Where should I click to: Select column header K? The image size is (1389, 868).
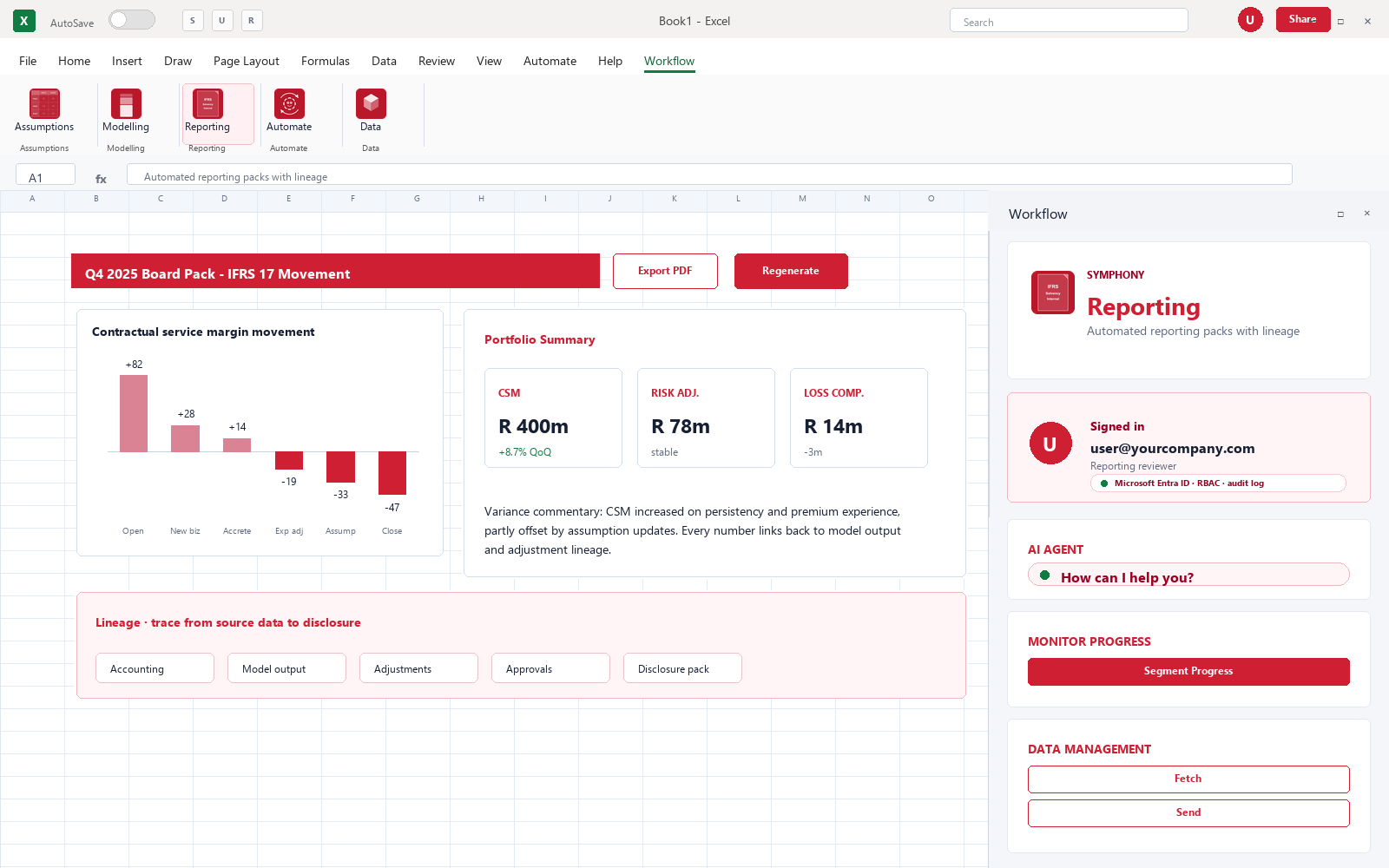pos(675,200)
